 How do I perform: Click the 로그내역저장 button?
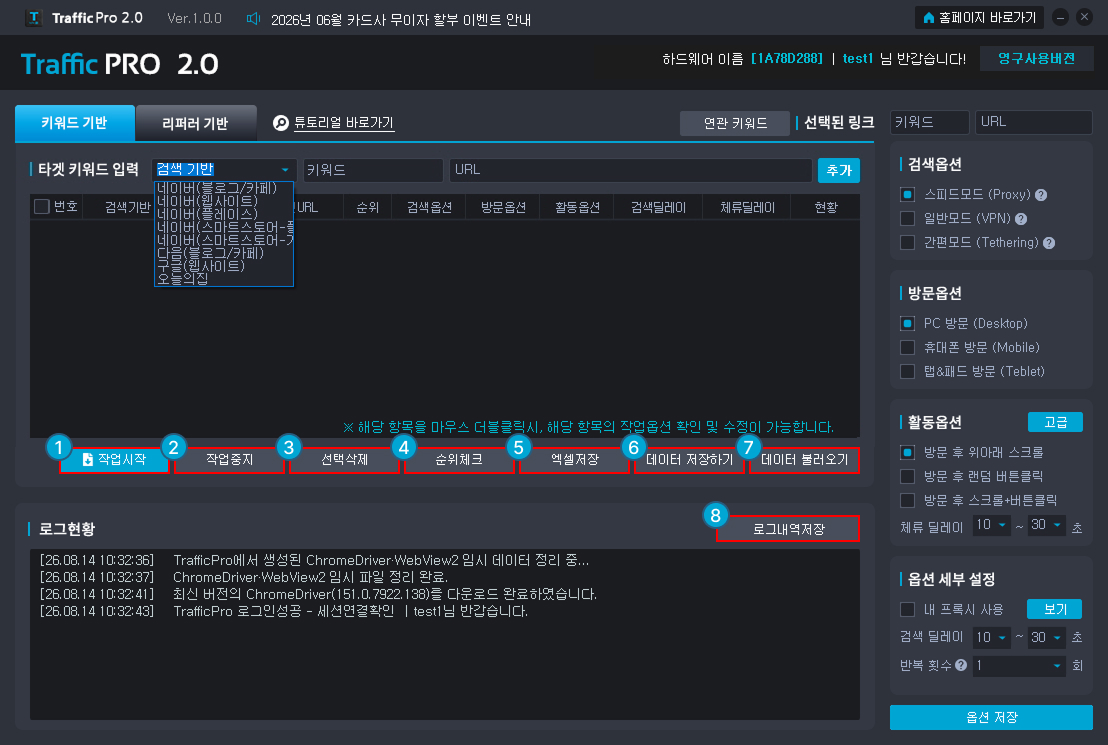(x=788, y=529)
